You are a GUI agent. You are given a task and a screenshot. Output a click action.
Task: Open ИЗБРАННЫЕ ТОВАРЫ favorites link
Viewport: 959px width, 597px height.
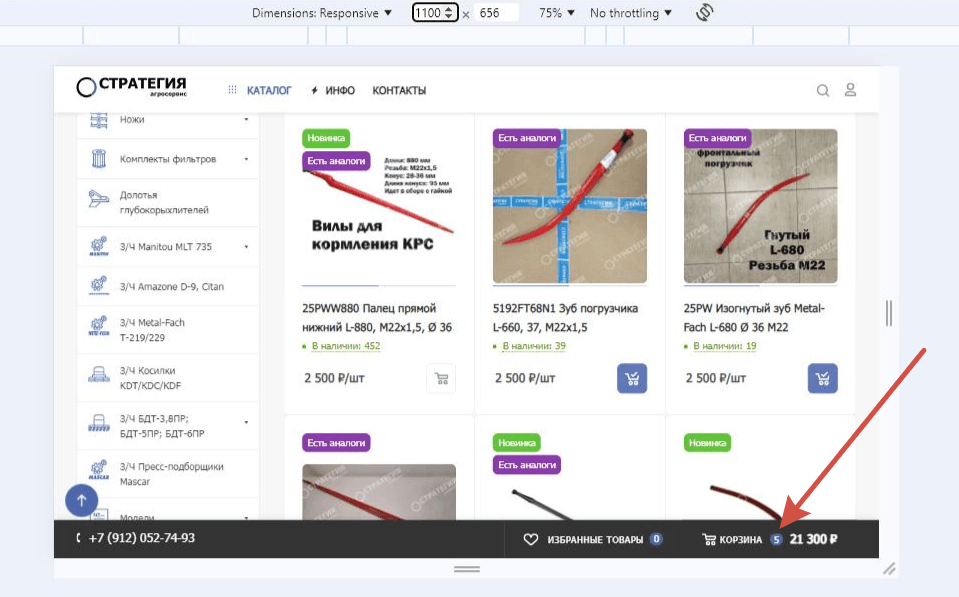[595, 540]
